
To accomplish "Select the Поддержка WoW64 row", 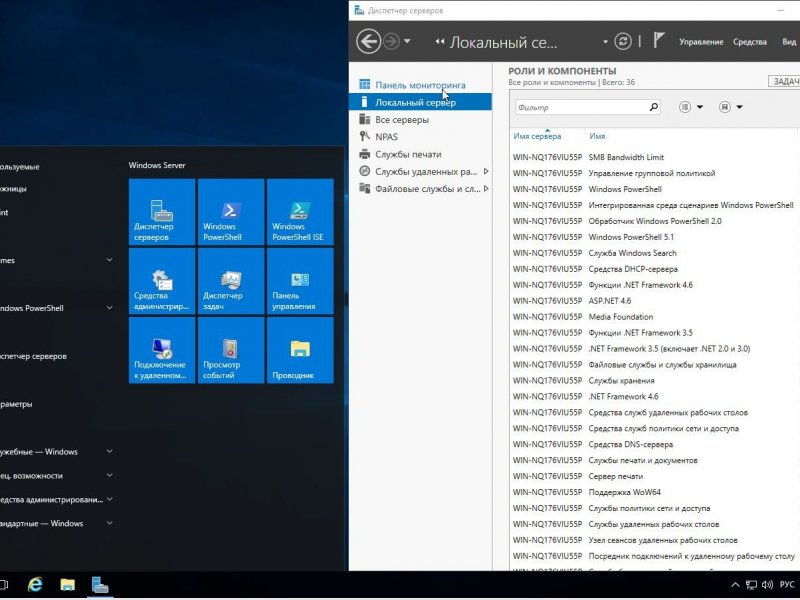I will 654,492.
